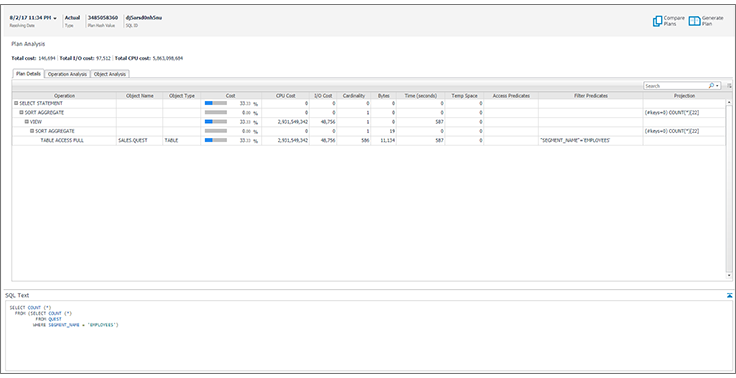Click the bytes value 19
The height and width of the screenshot is (378, 736).
(x=392, y=131)
